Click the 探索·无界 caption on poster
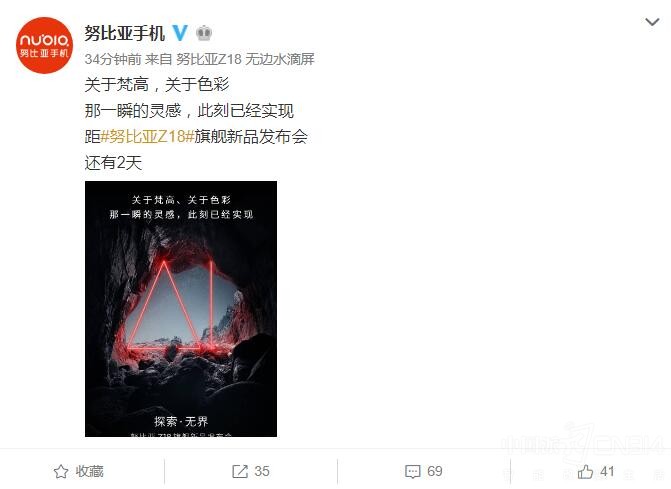The width and height of the screenshot is (671, 489). pyautogui.click(x=181, y=421)
